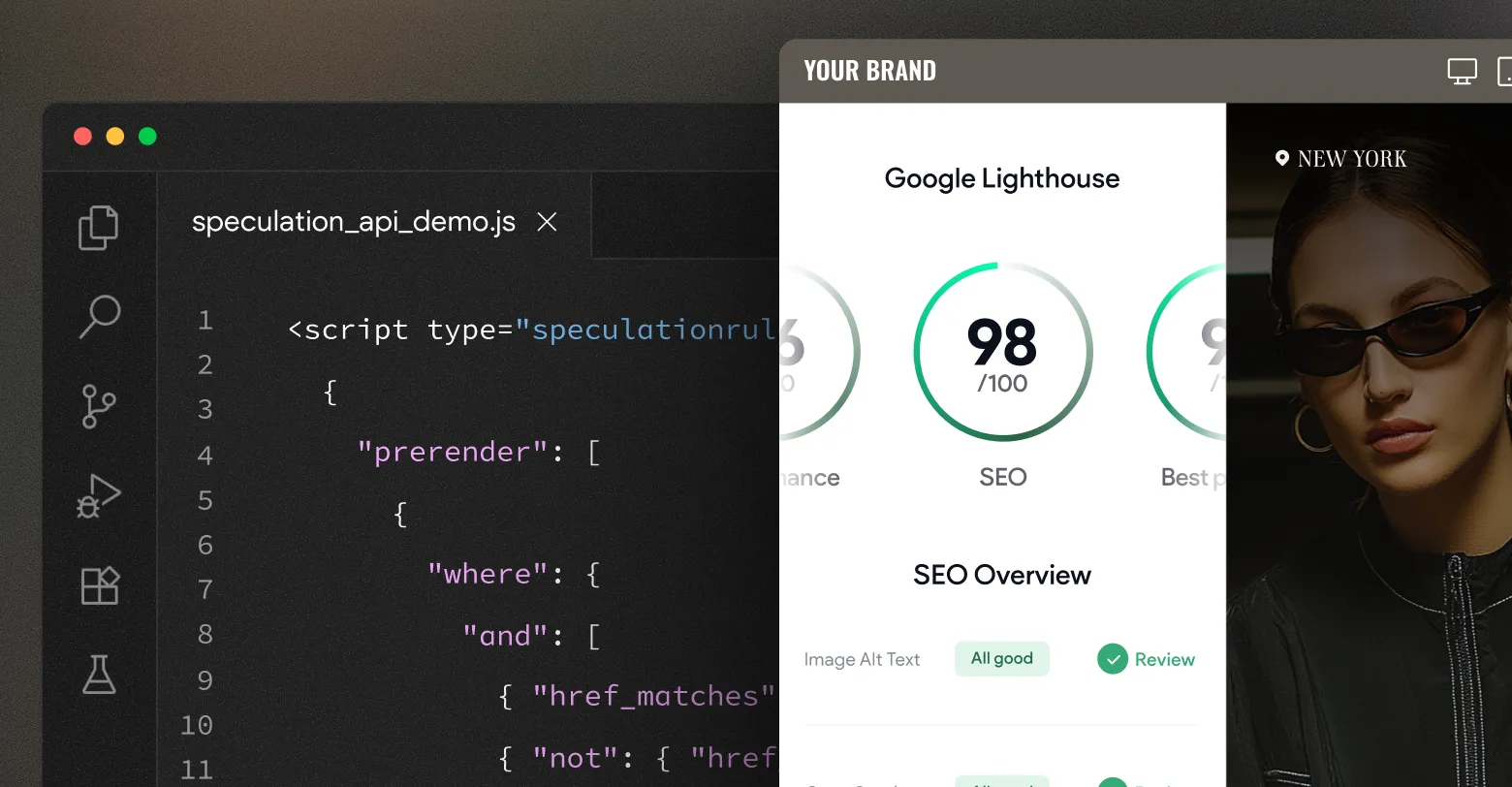Open the Search magnifier in the editor sidebar
The image size is (1512, 787).
point(99,317)
